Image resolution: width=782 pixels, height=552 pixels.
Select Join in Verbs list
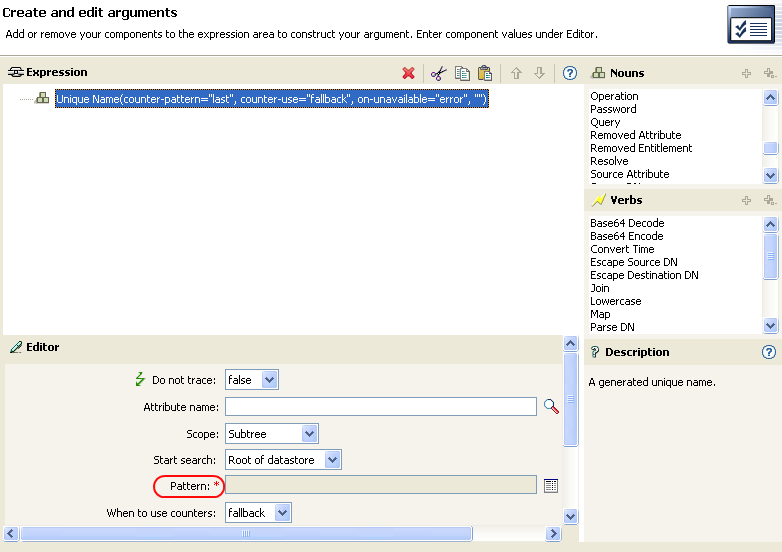tap(599, 288)
